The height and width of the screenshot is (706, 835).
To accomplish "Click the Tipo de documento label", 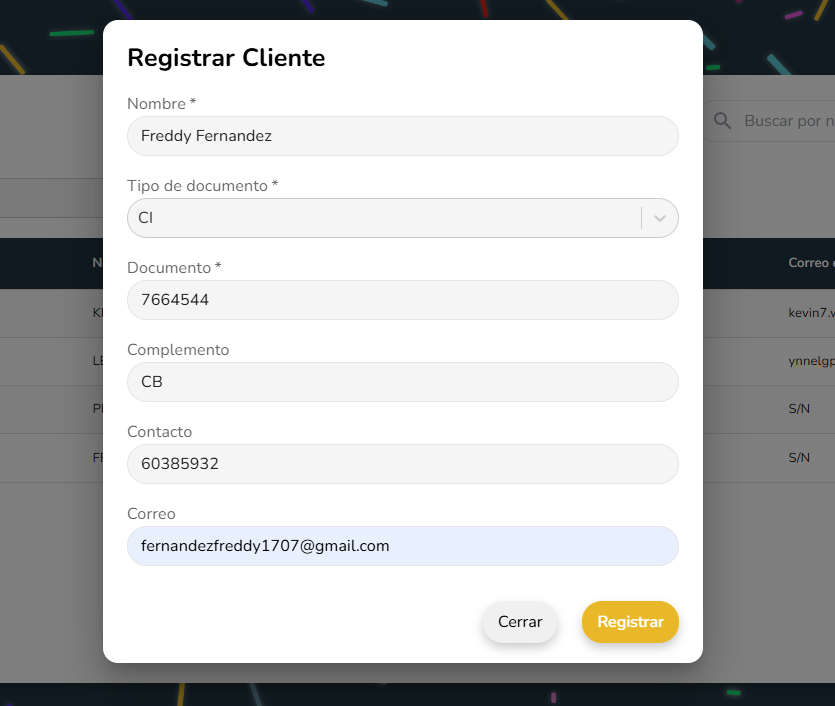I will [198, 186].
